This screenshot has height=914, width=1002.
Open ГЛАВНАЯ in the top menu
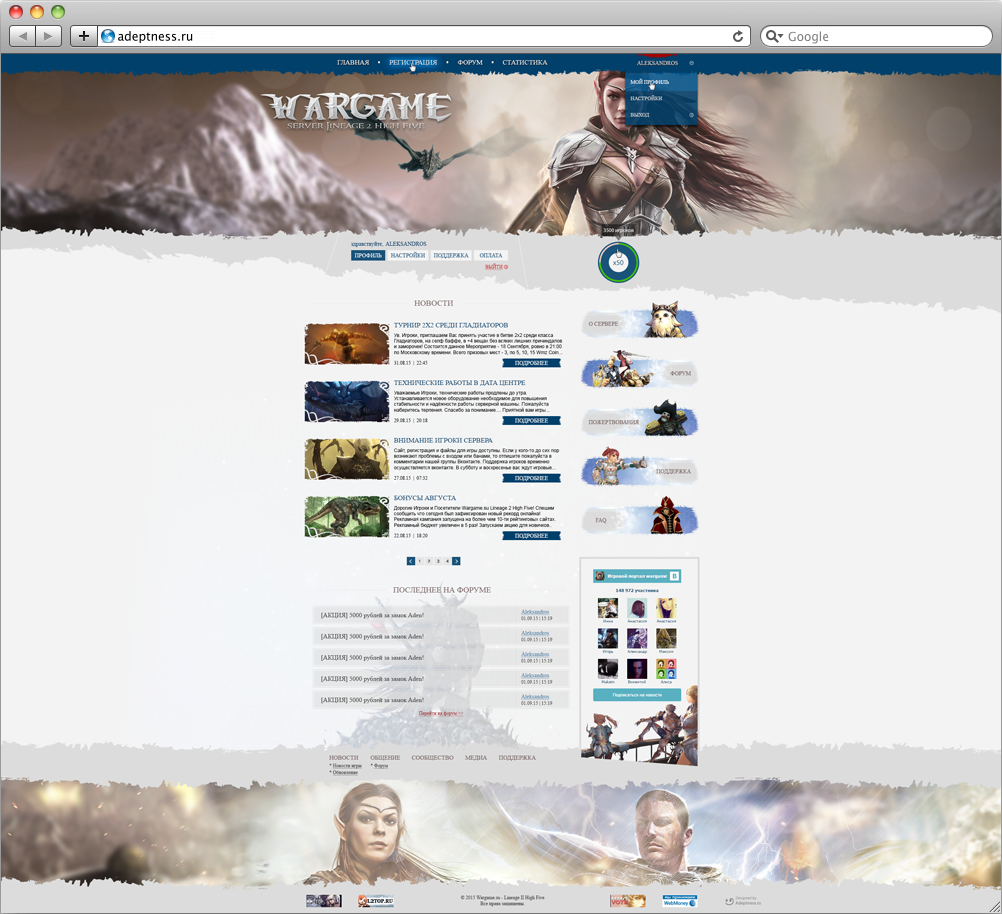[x=353, y=62]
